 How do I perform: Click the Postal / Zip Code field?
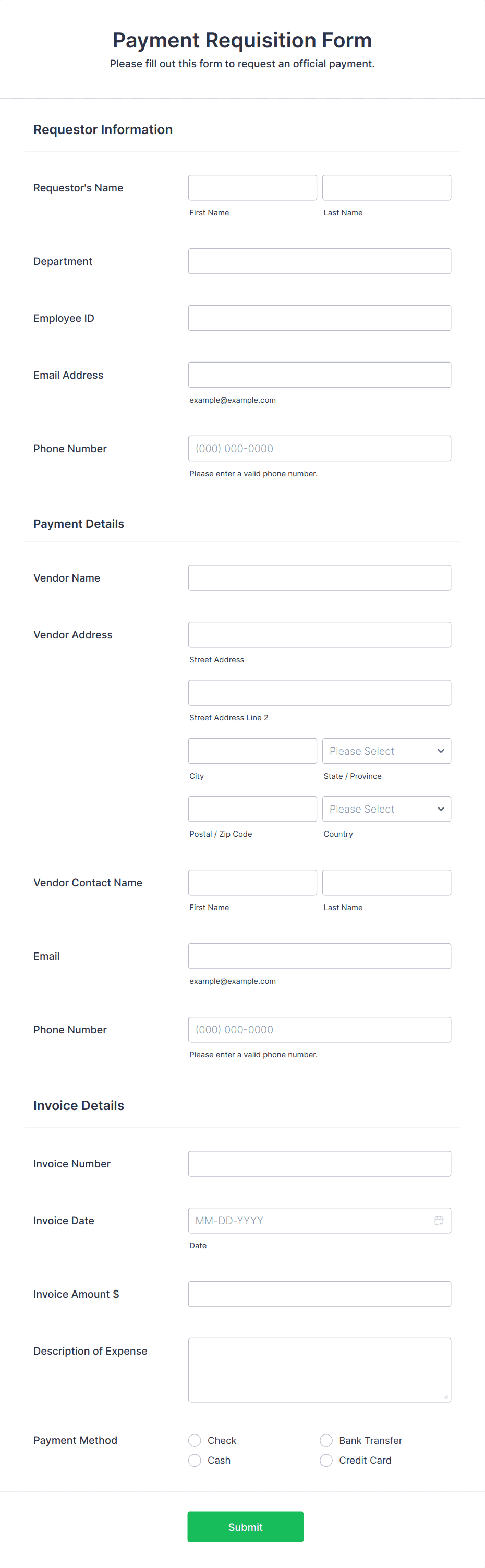[x=252, y=809]
